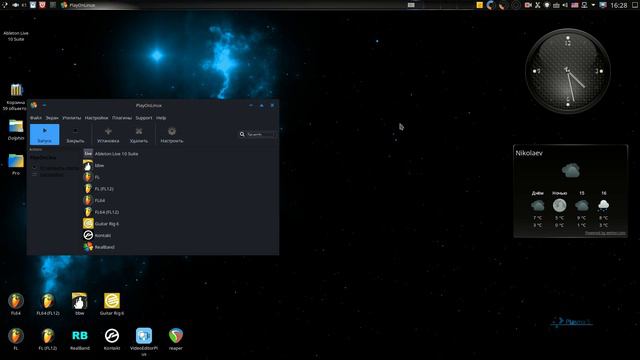Screen dimensions: 640x360
Task: Click the first link in the PlayOnLinux sidebar
Action: 59,168
